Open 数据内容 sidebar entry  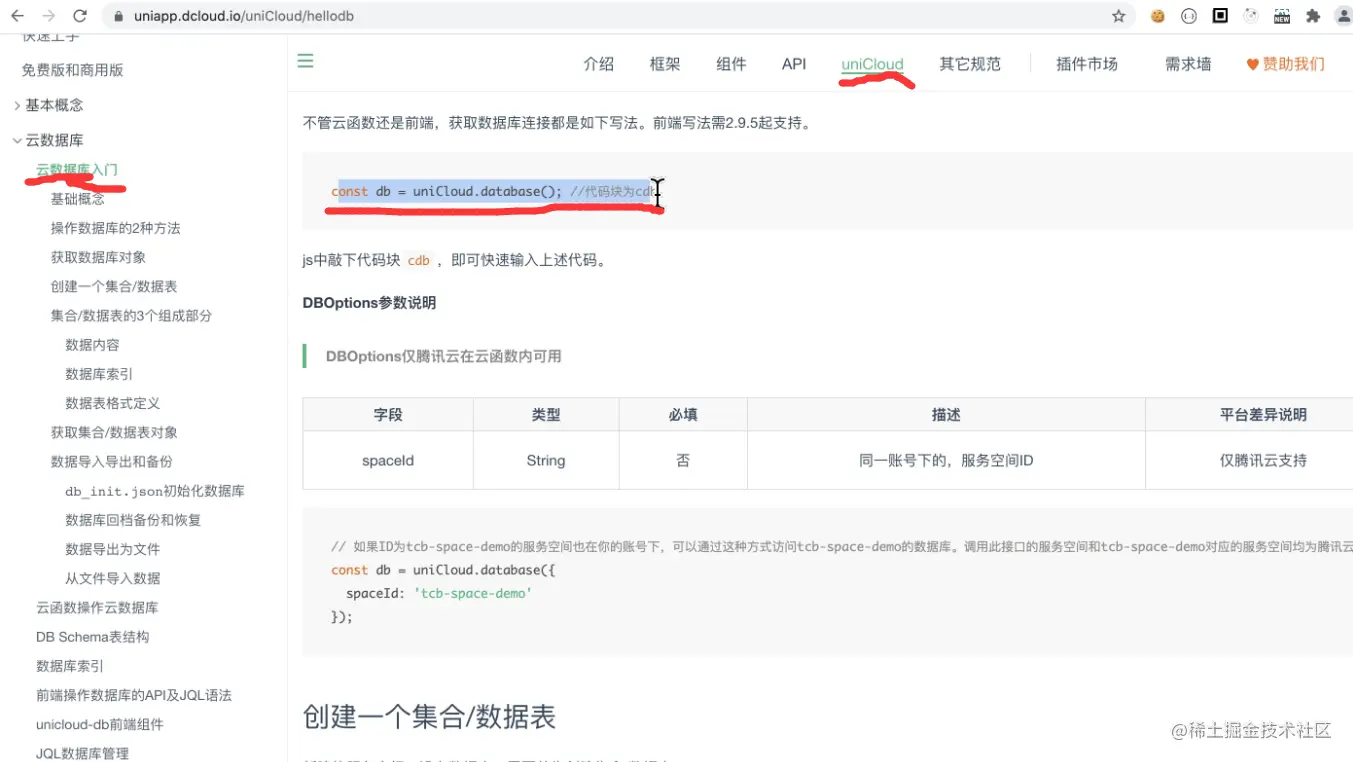92,344
